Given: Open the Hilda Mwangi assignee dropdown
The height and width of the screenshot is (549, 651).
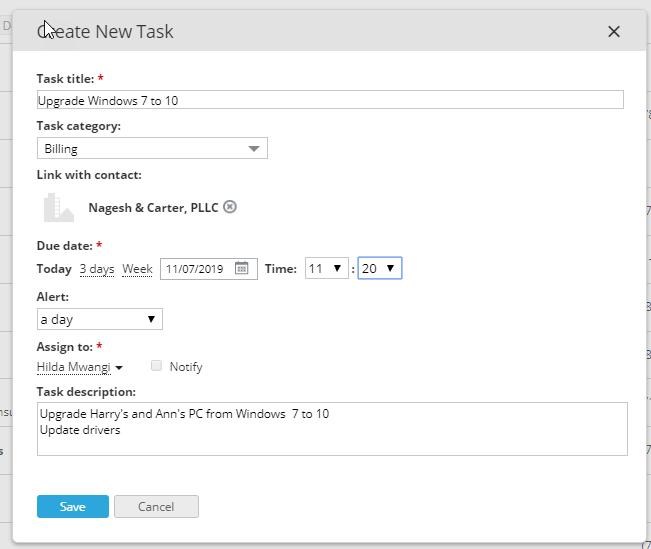Looking at the screenshot, I should tap(80, 367).
